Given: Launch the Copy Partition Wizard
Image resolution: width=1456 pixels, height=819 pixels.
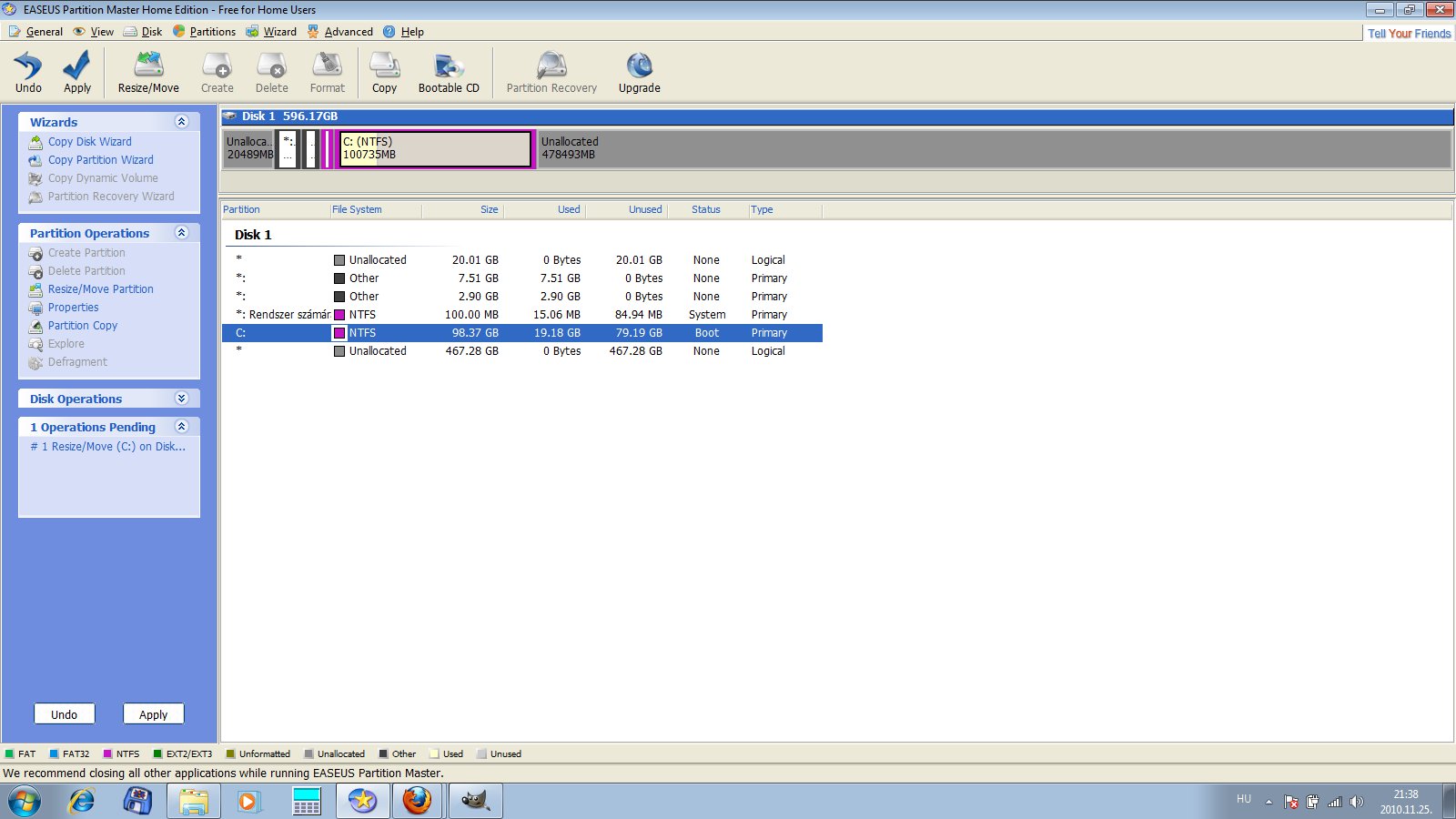Looking at the screenshot, I should 100,160.
